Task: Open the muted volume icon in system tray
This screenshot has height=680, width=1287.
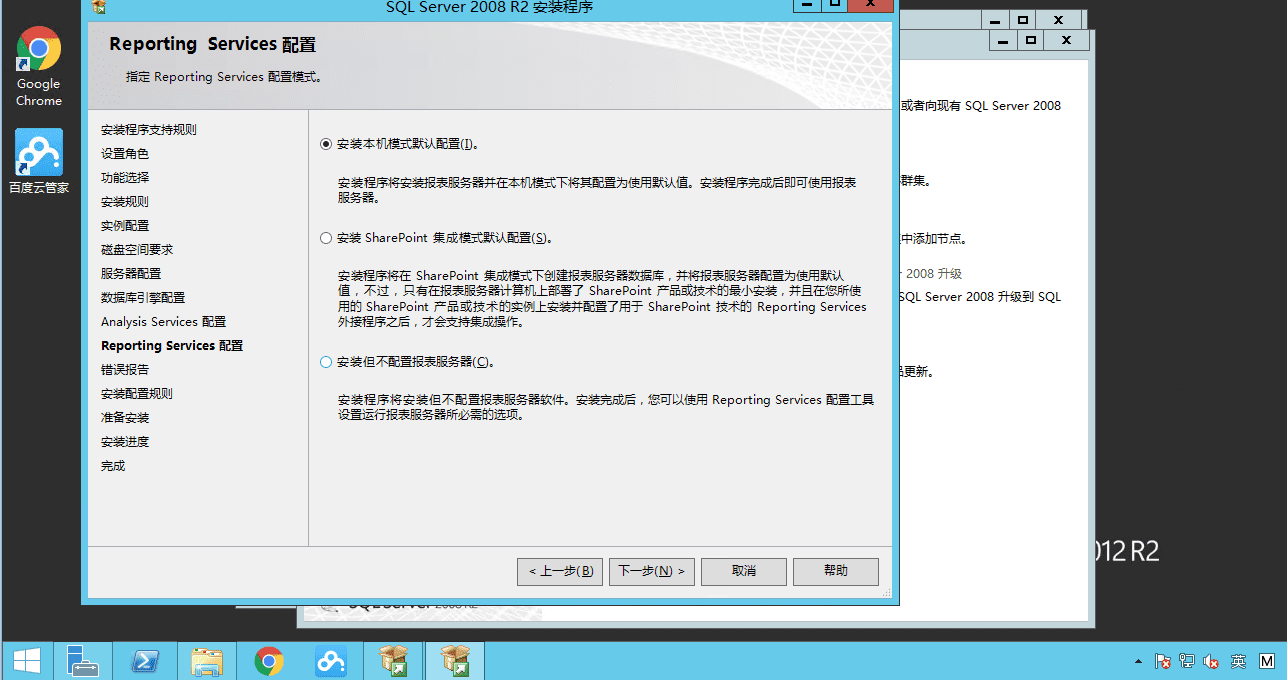Action: [x=1209, y=661]
